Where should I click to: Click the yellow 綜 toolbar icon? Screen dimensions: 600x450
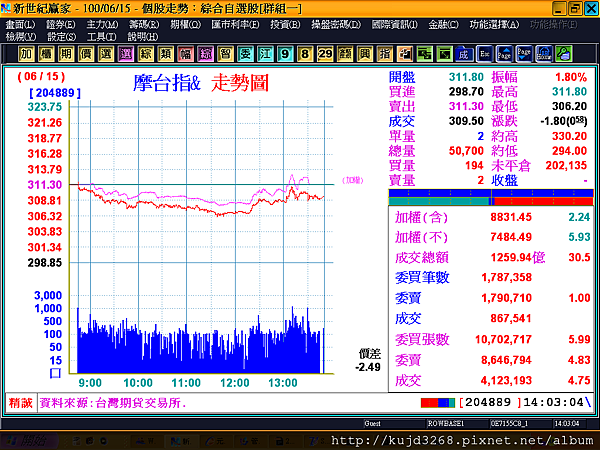coord(145,54)
